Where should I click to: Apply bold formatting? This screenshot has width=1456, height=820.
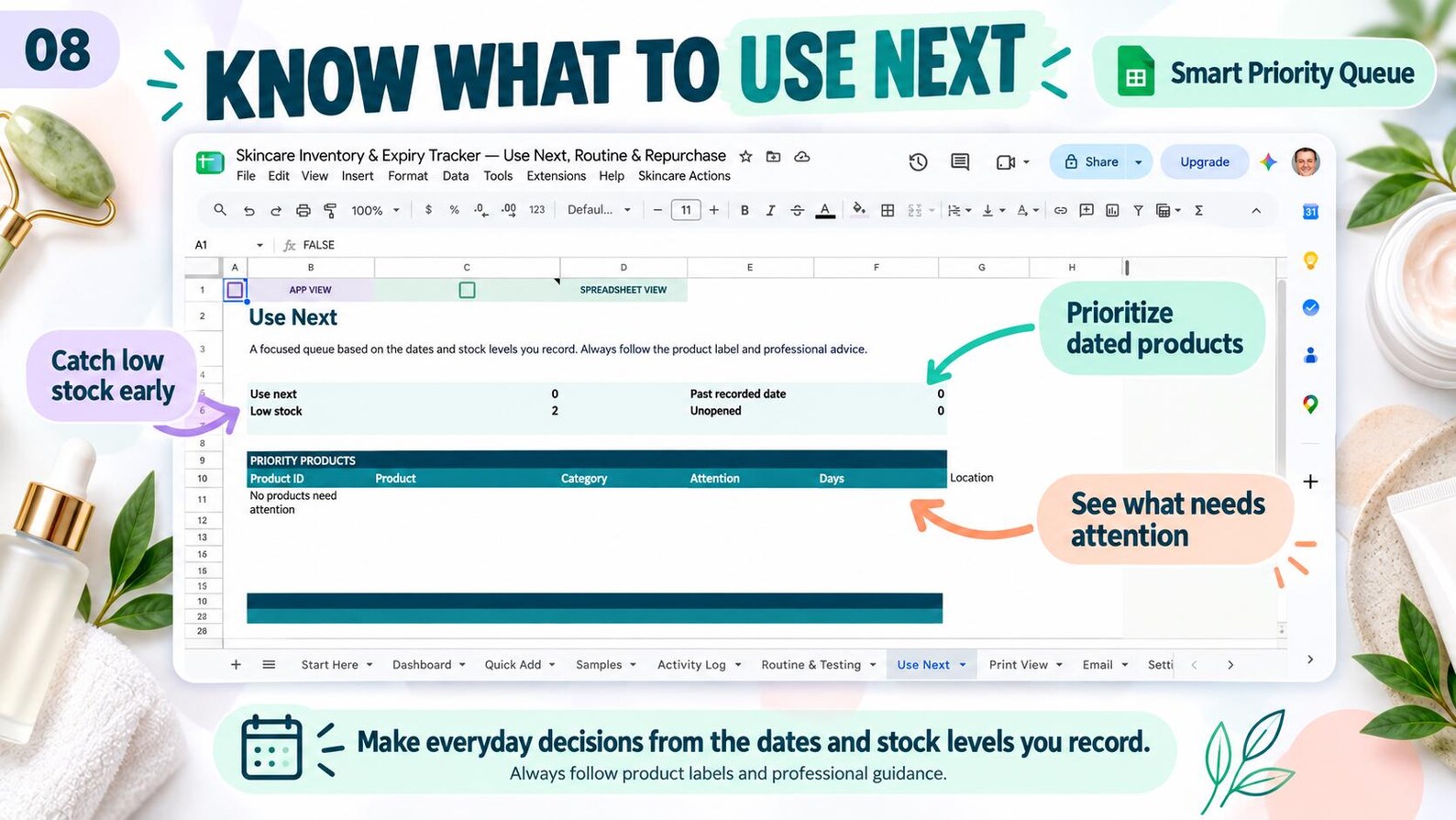[745, 210]
